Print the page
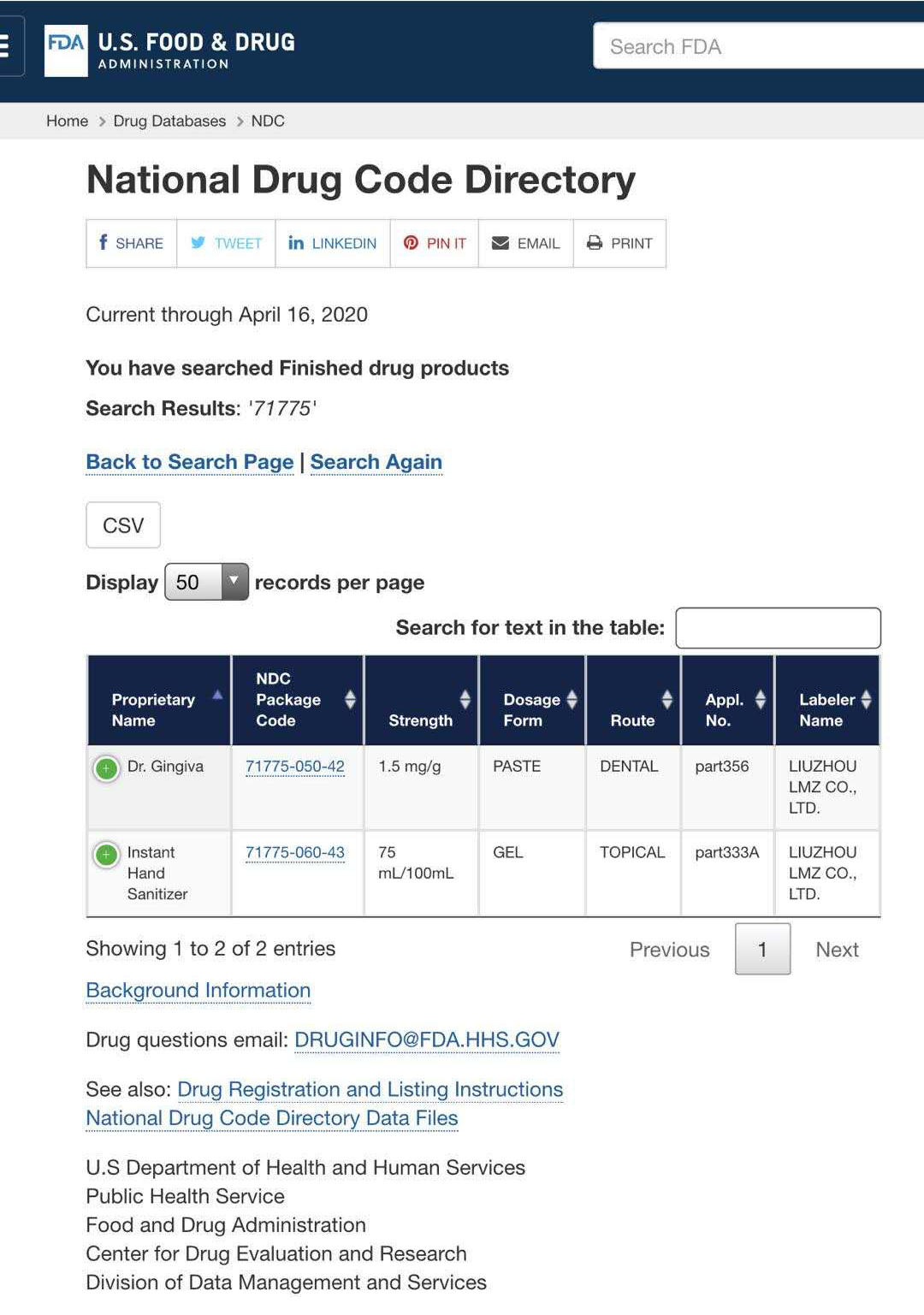 (x=619, y=244)
